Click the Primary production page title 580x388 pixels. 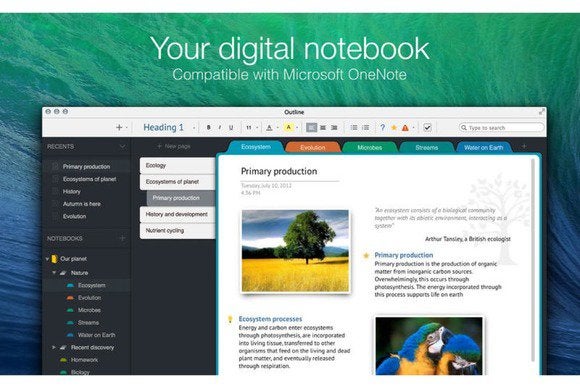[x=279, y=171]
